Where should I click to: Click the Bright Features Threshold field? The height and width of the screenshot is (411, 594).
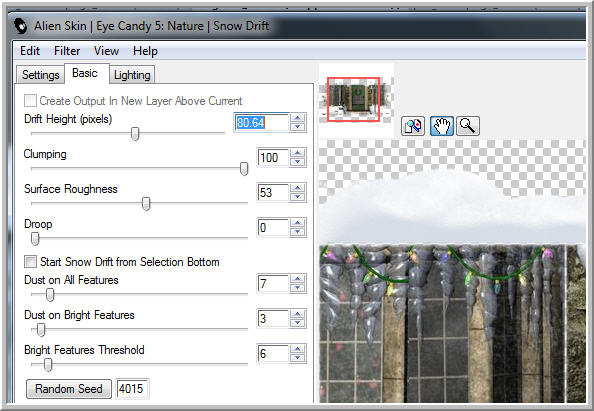273,354
